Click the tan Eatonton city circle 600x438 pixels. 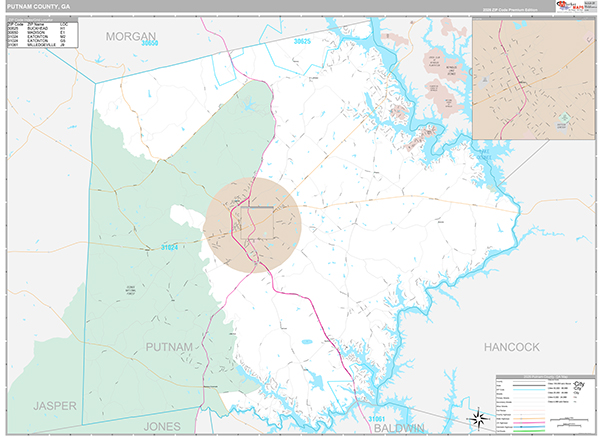pyautogui.click(x=253, y=225)
